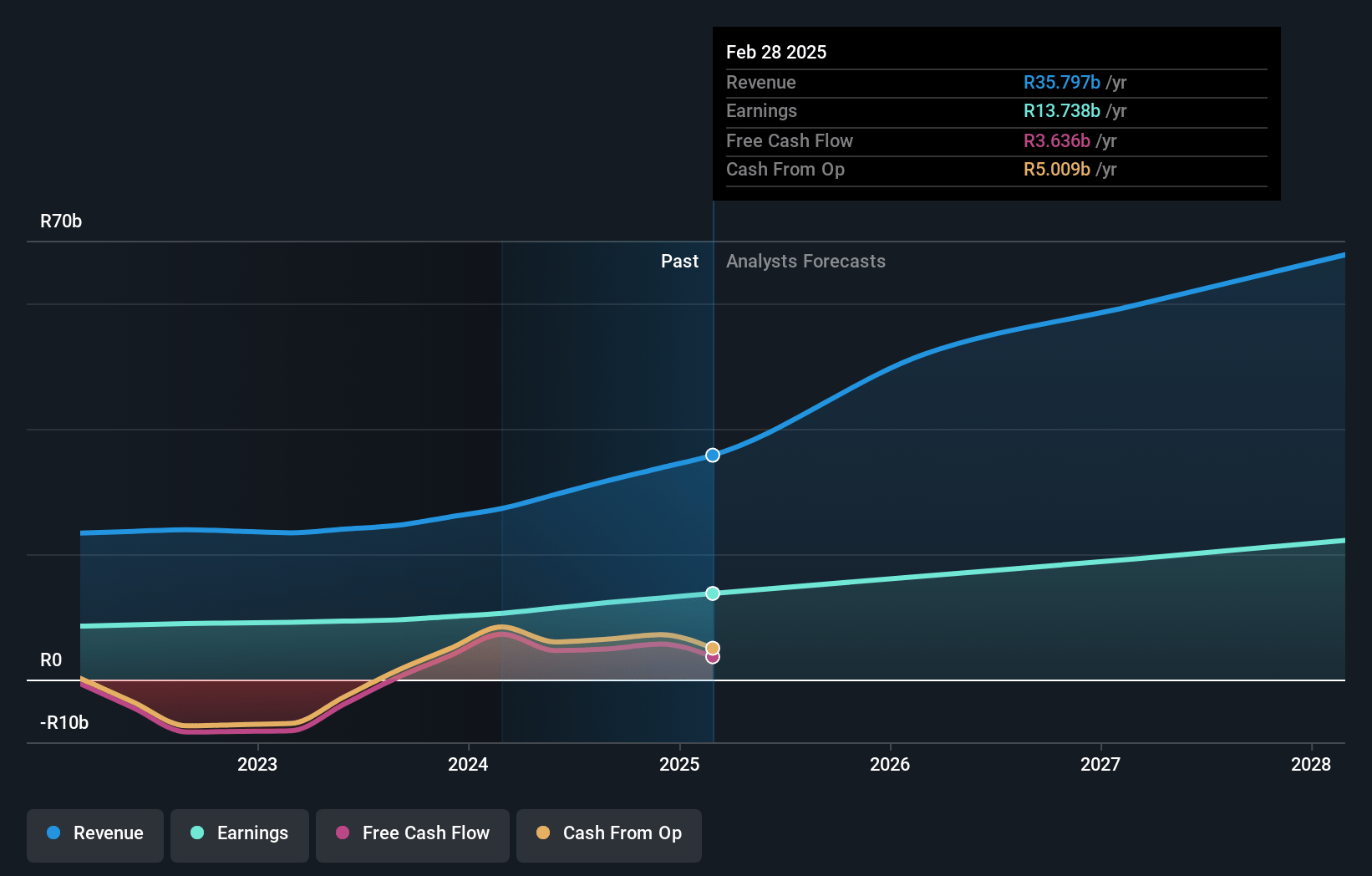This screenshot has width=1372, height=876.
Task: Click the Free Cash Flow label in tooltip
Action: point(790,140)
